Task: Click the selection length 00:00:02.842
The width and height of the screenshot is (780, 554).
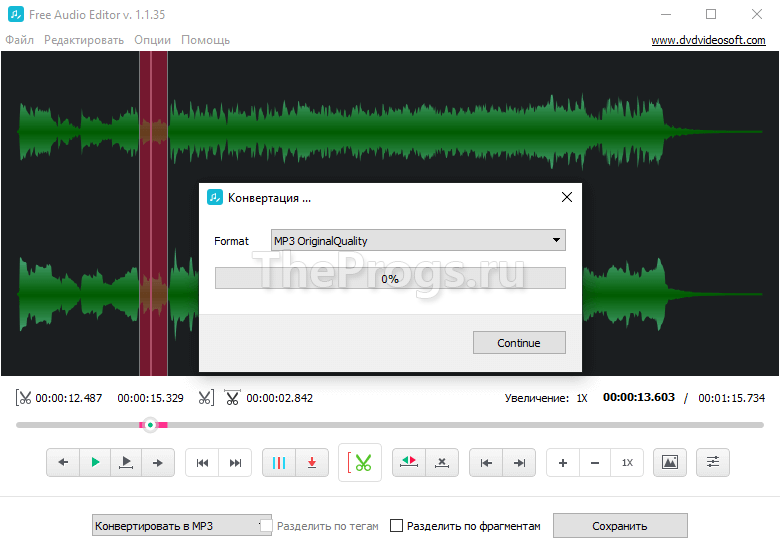Action: [x=280, y=398]
